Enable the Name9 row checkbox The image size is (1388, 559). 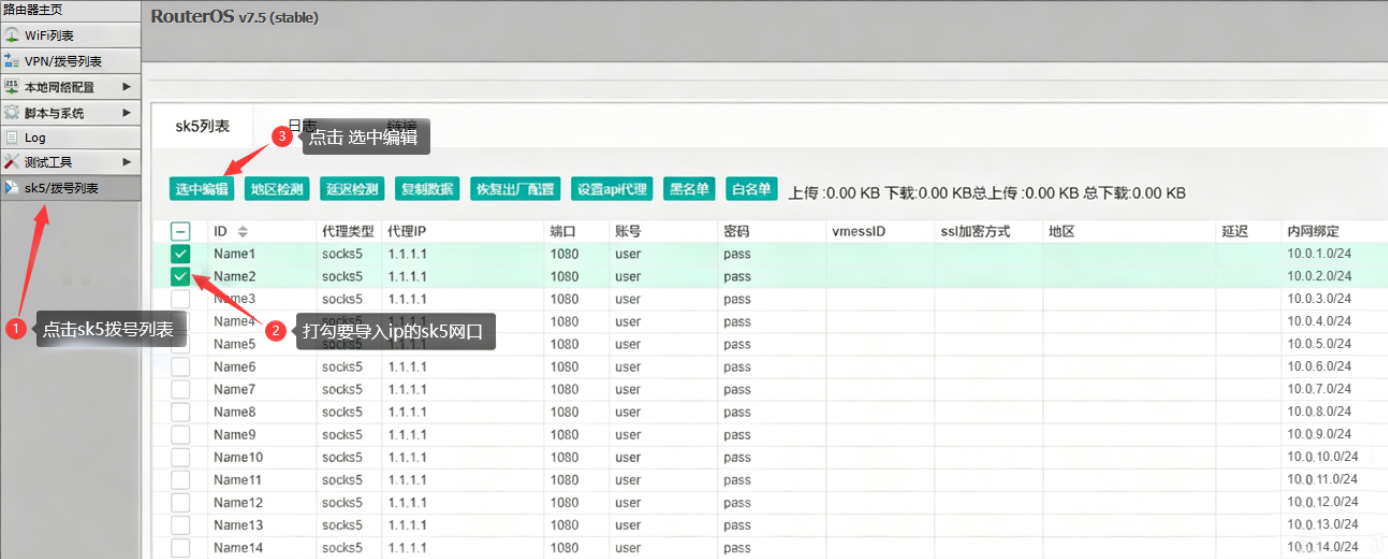coord(180,435)
